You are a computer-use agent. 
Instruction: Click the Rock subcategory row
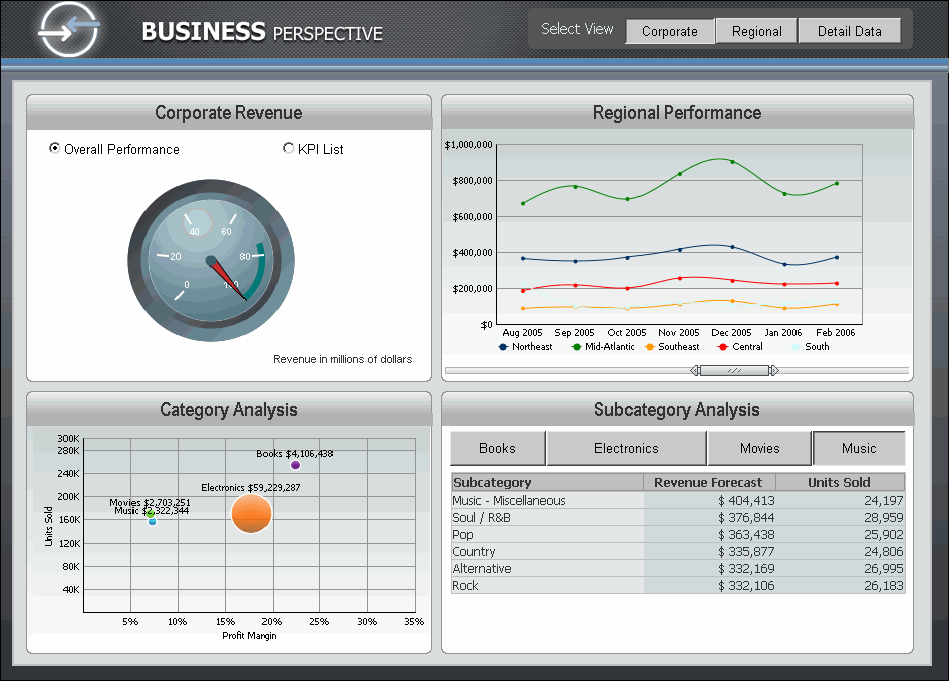click(678, 585)
